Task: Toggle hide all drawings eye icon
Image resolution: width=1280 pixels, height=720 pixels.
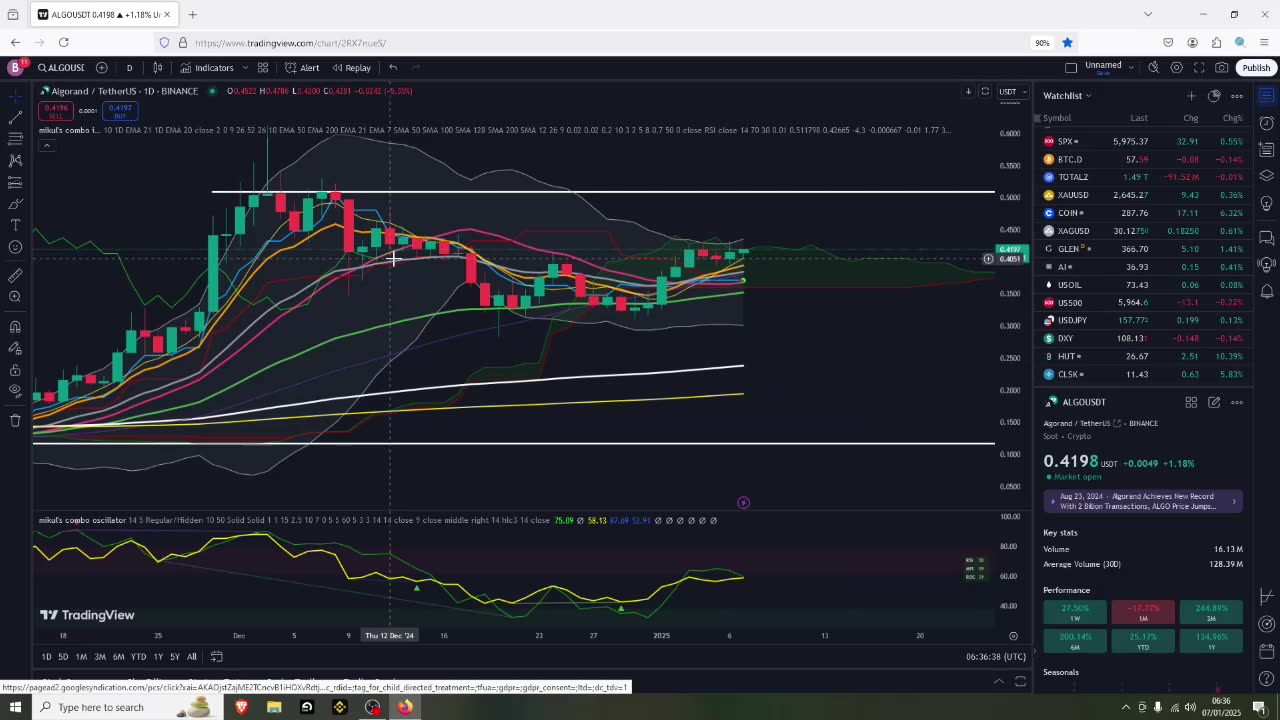Action: tap(15, 391)
